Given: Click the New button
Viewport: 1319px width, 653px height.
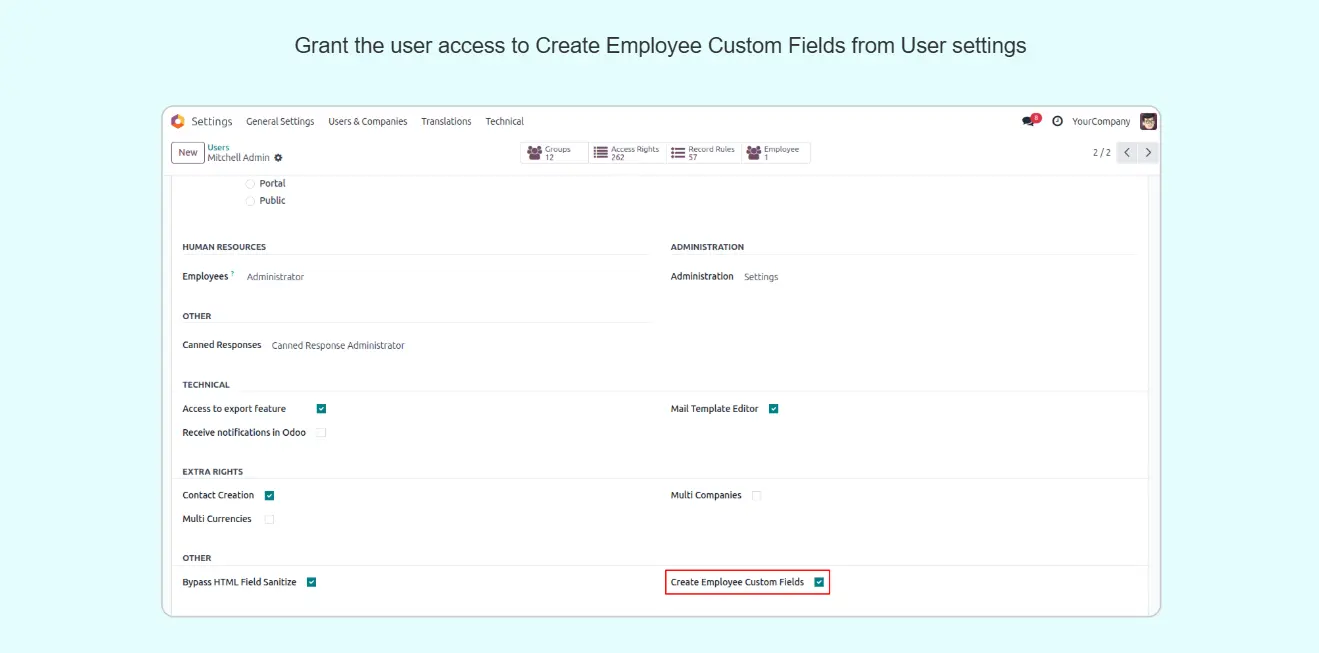Looking at the screenshot, I should (188, 153).
